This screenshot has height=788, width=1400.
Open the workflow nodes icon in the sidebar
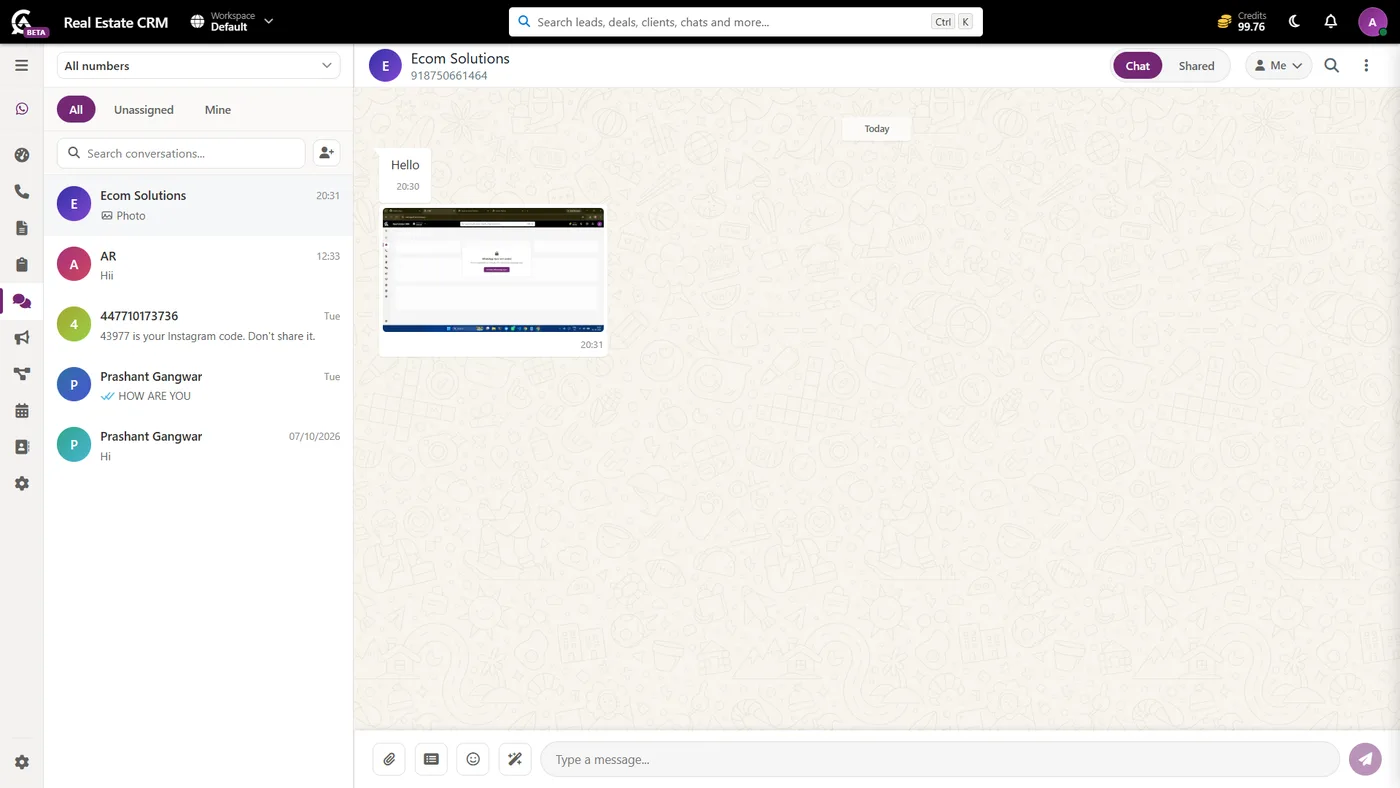coord(21,374)
